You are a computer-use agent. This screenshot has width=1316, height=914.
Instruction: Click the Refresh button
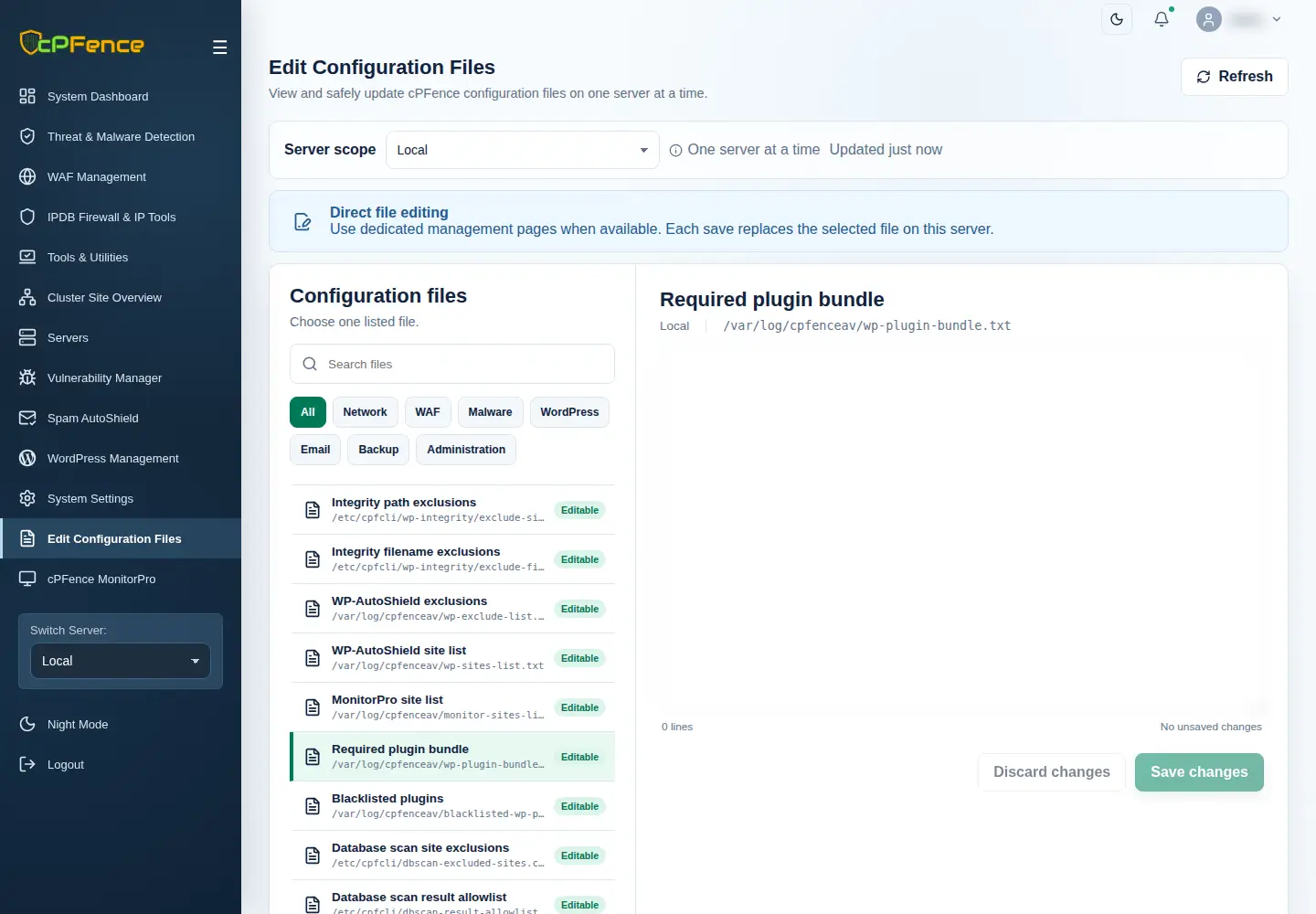[1235, 77]
